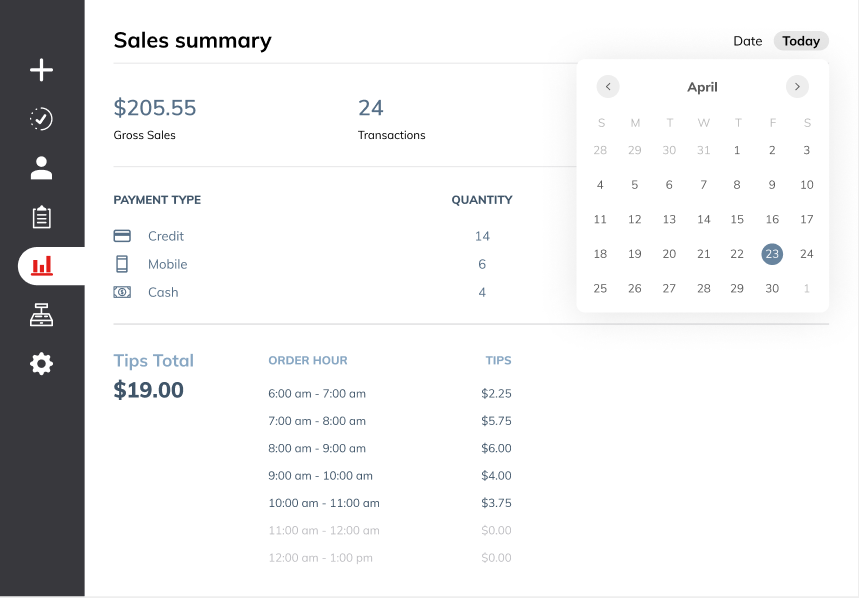
Task: Select April 25 in the calendar
Action: [600, 288]
